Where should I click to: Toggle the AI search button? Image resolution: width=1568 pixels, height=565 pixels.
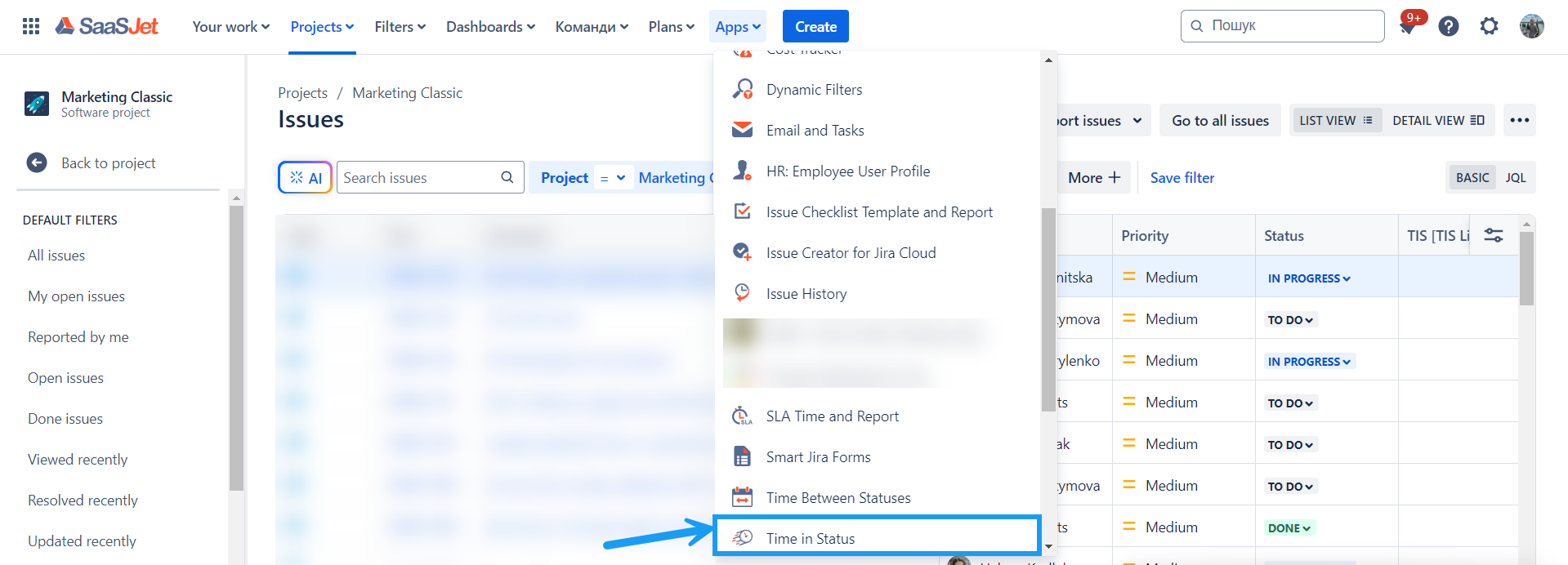[x=305, y=177]
